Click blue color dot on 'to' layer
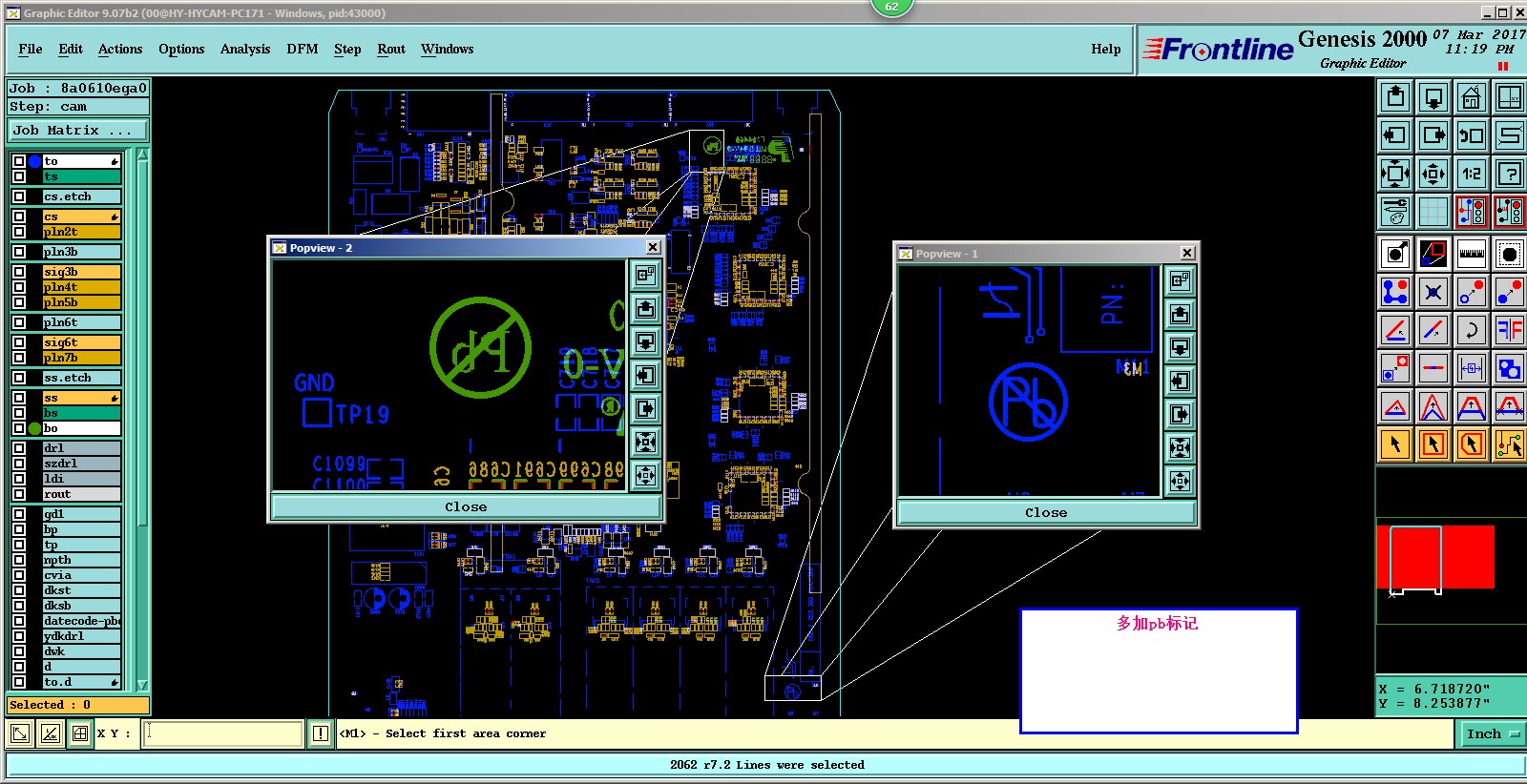This screenshot has height=784, width=1527. click(35, 161)
